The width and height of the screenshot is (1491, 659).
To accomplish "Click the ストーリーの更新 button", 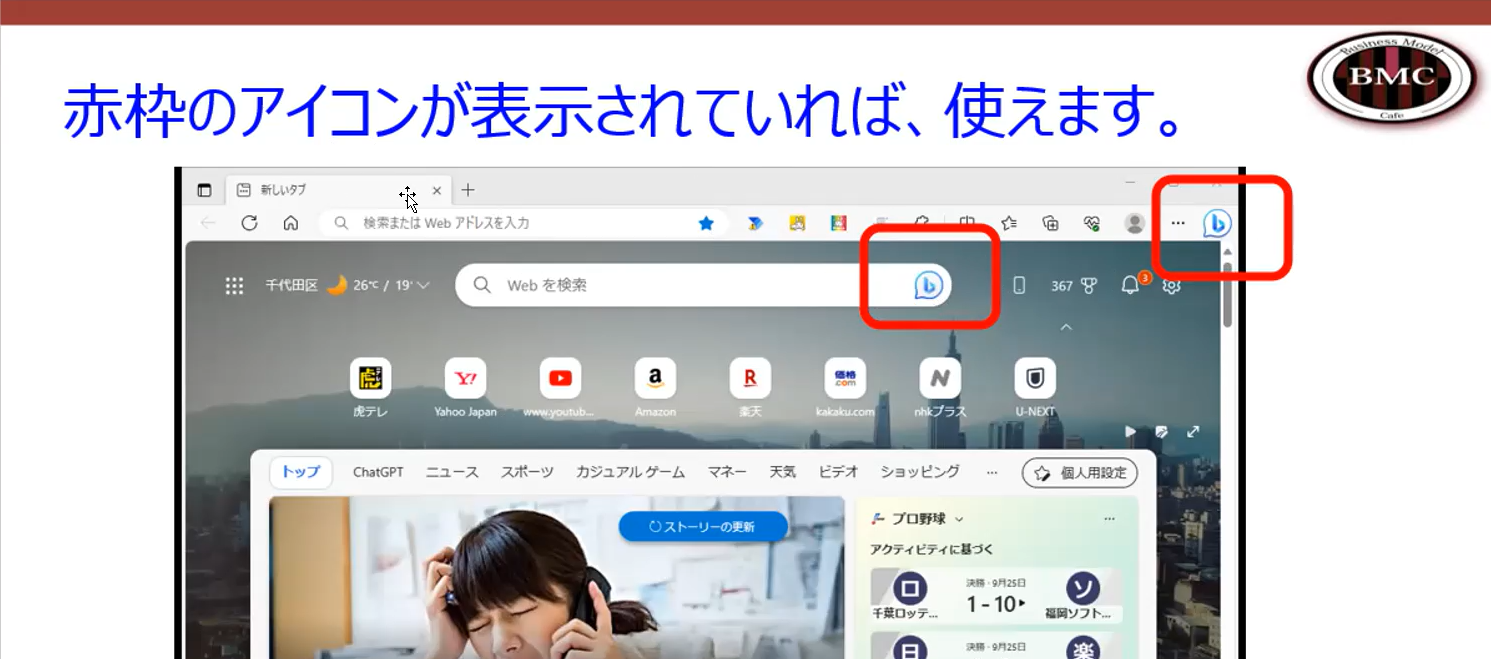I will (703, 526).
